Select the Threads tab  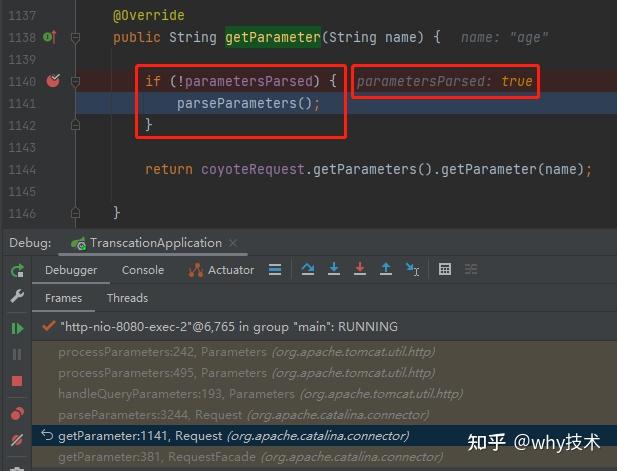click(127, 298)
